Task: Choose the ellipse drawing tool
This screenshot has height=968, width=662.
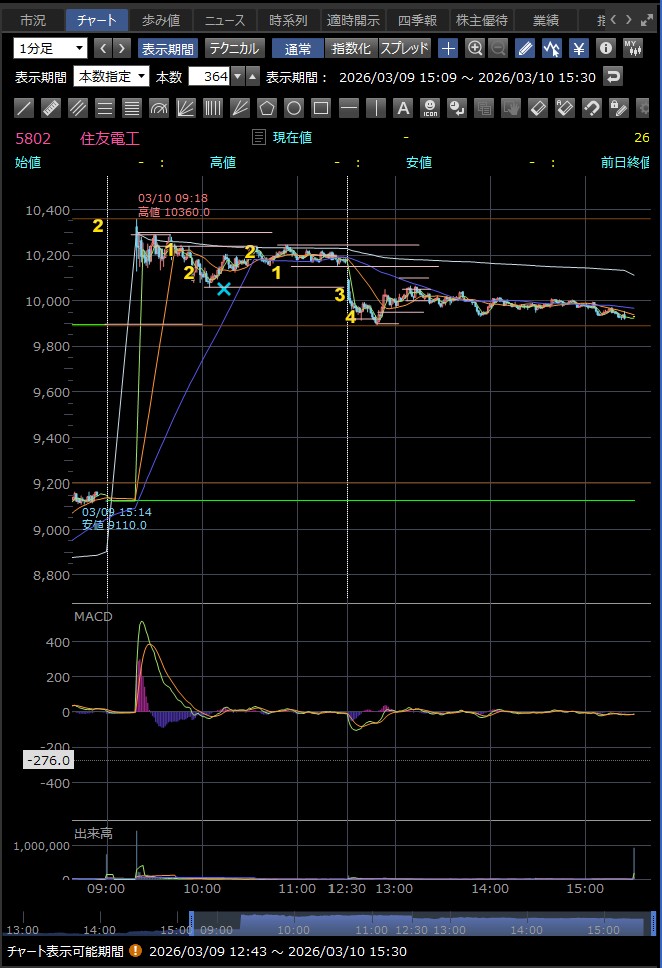Action: coord(294,108)
